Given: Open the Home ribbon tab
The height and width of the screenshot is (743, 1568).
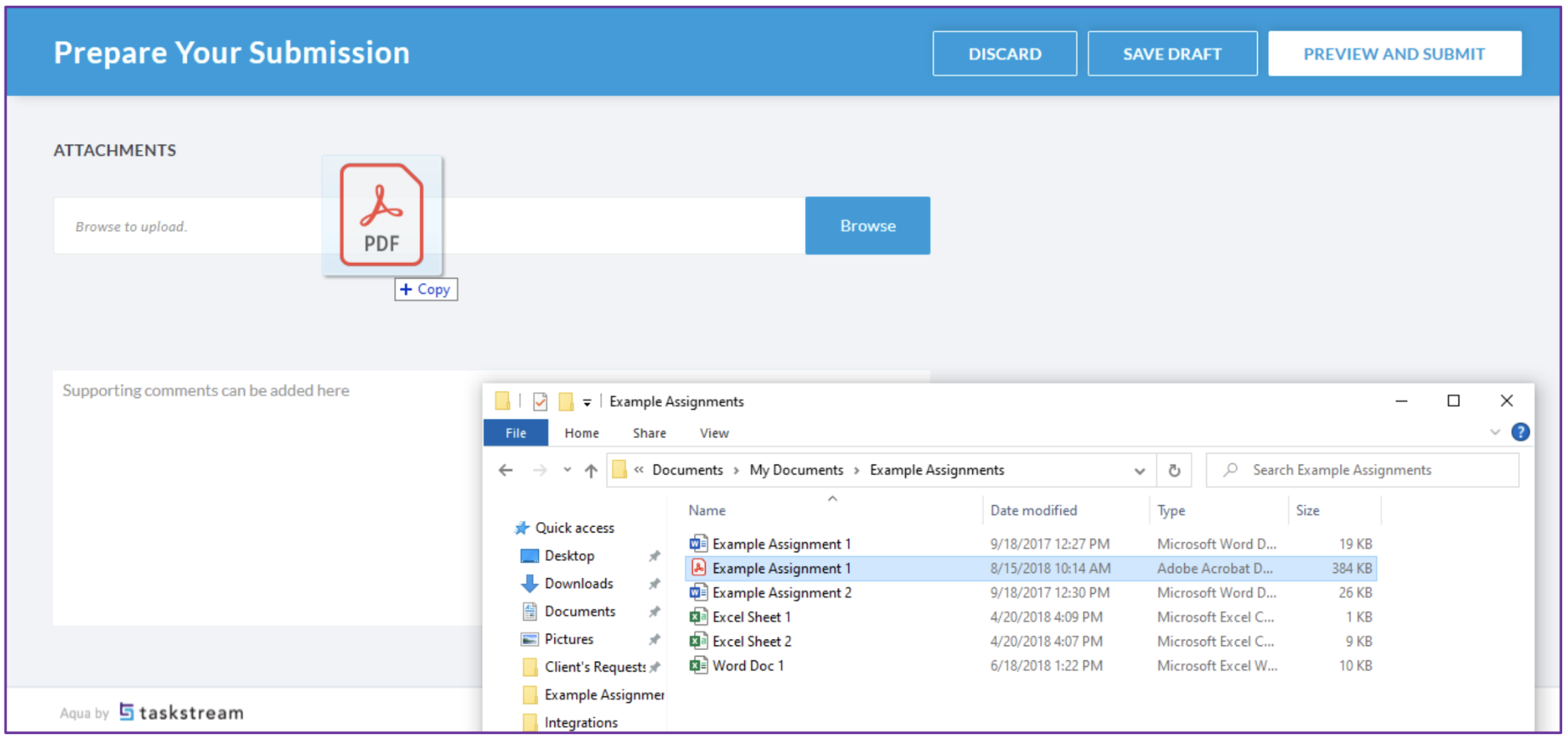Looking at the screenshot, I should 582,433.
